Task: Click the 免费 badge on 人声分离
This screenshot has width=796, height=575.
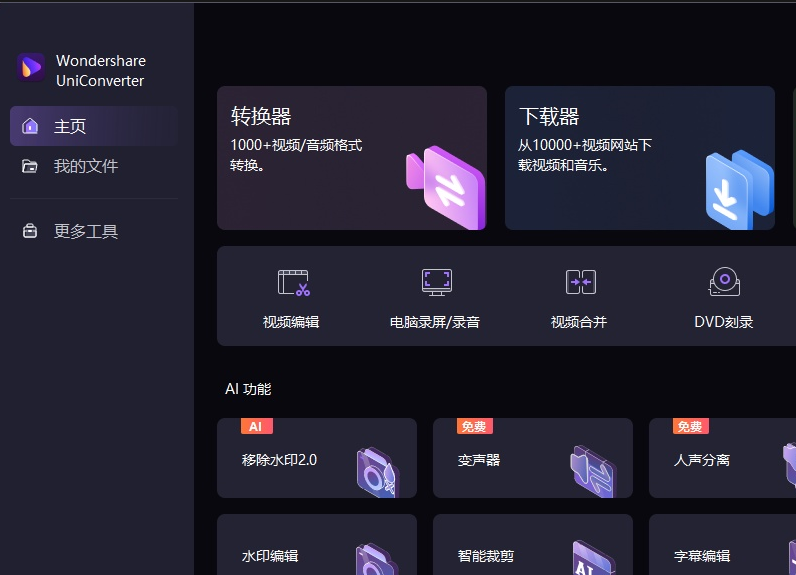Action: click(691, 426)
